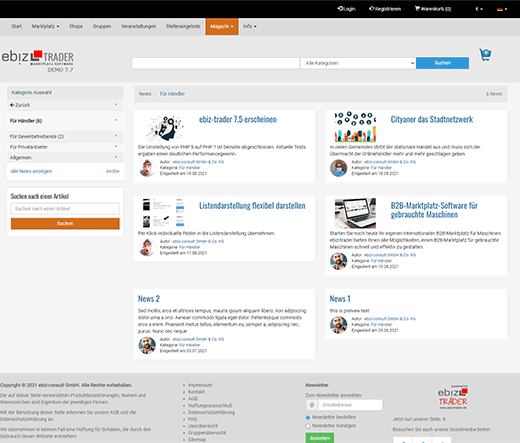Click News breadcrumb link
This screenshot has height=443, width=520.
pyautogui.click(x=145, y=94)
